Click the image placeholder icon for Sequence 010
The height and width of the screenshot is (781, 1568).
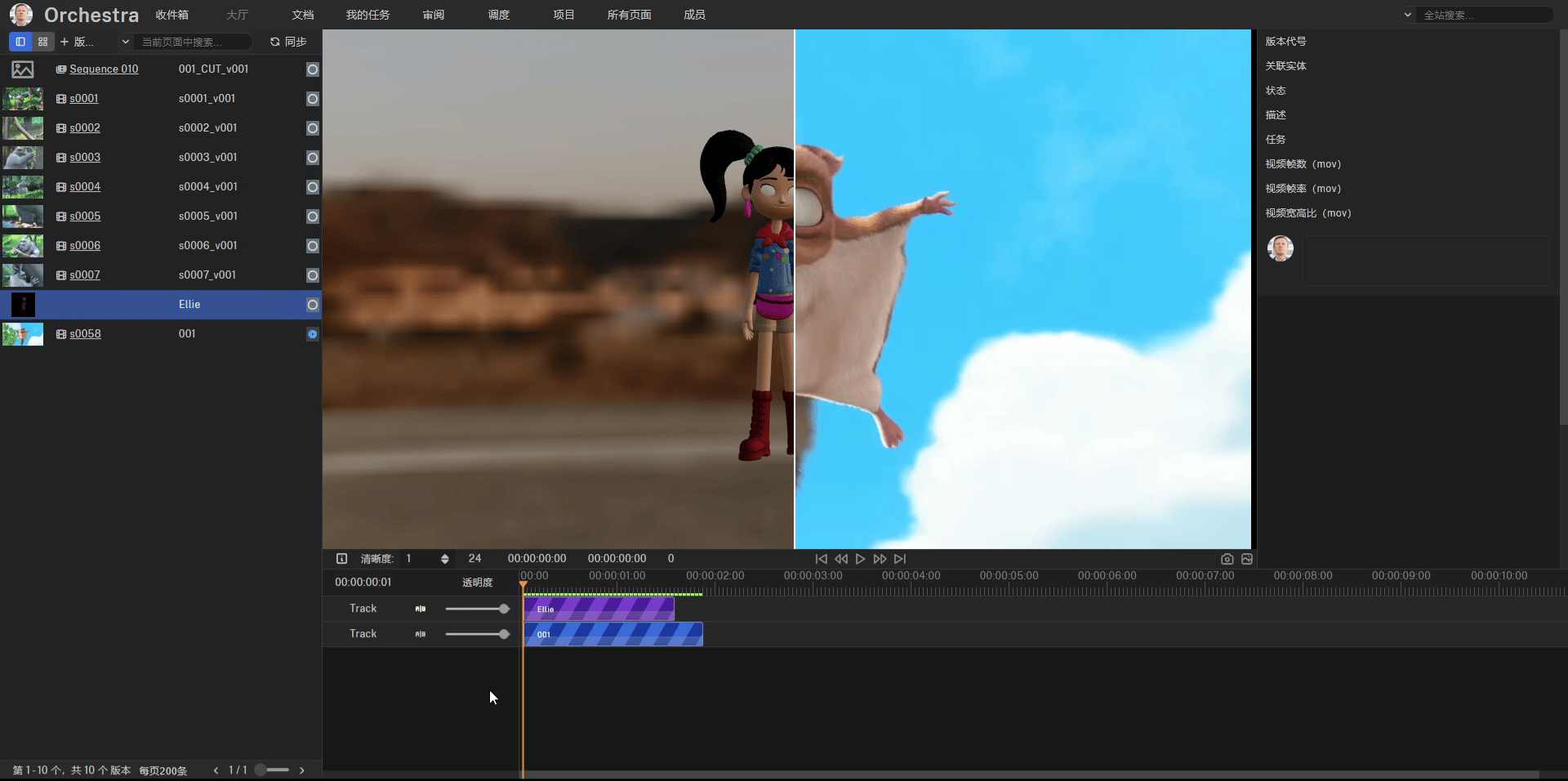coord(23,69)
